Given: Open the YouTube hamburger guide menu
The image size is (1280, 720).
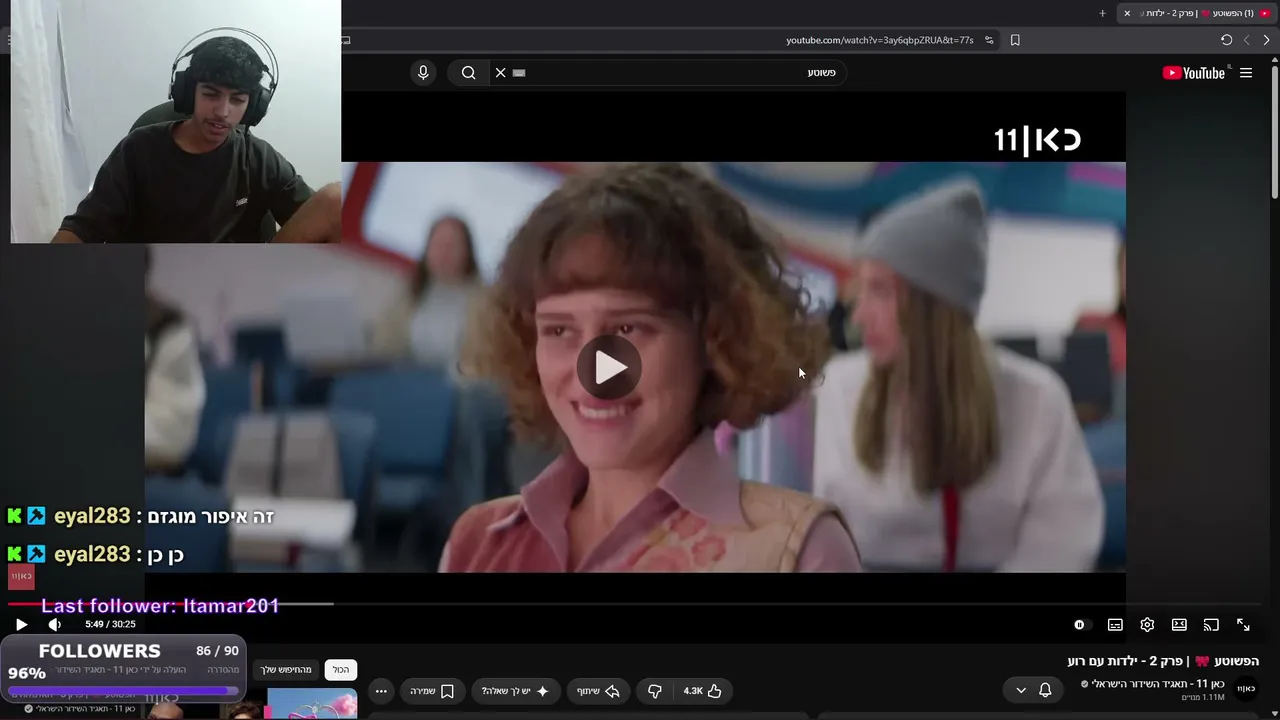Looking at the screenshot, I should (x=1246, y=73).
